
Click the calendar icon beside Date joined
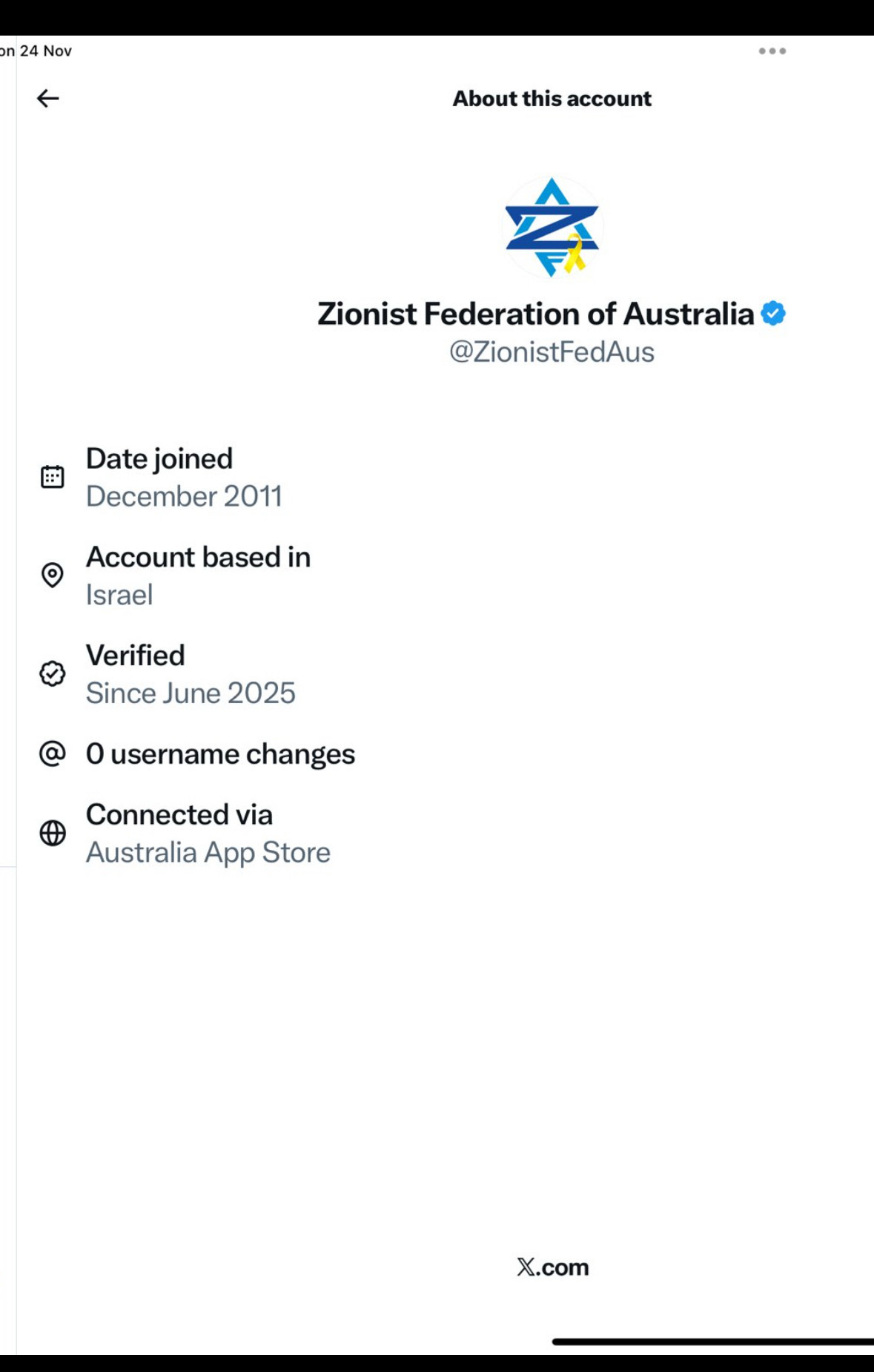pyautogui.click(x=53, y=477)
